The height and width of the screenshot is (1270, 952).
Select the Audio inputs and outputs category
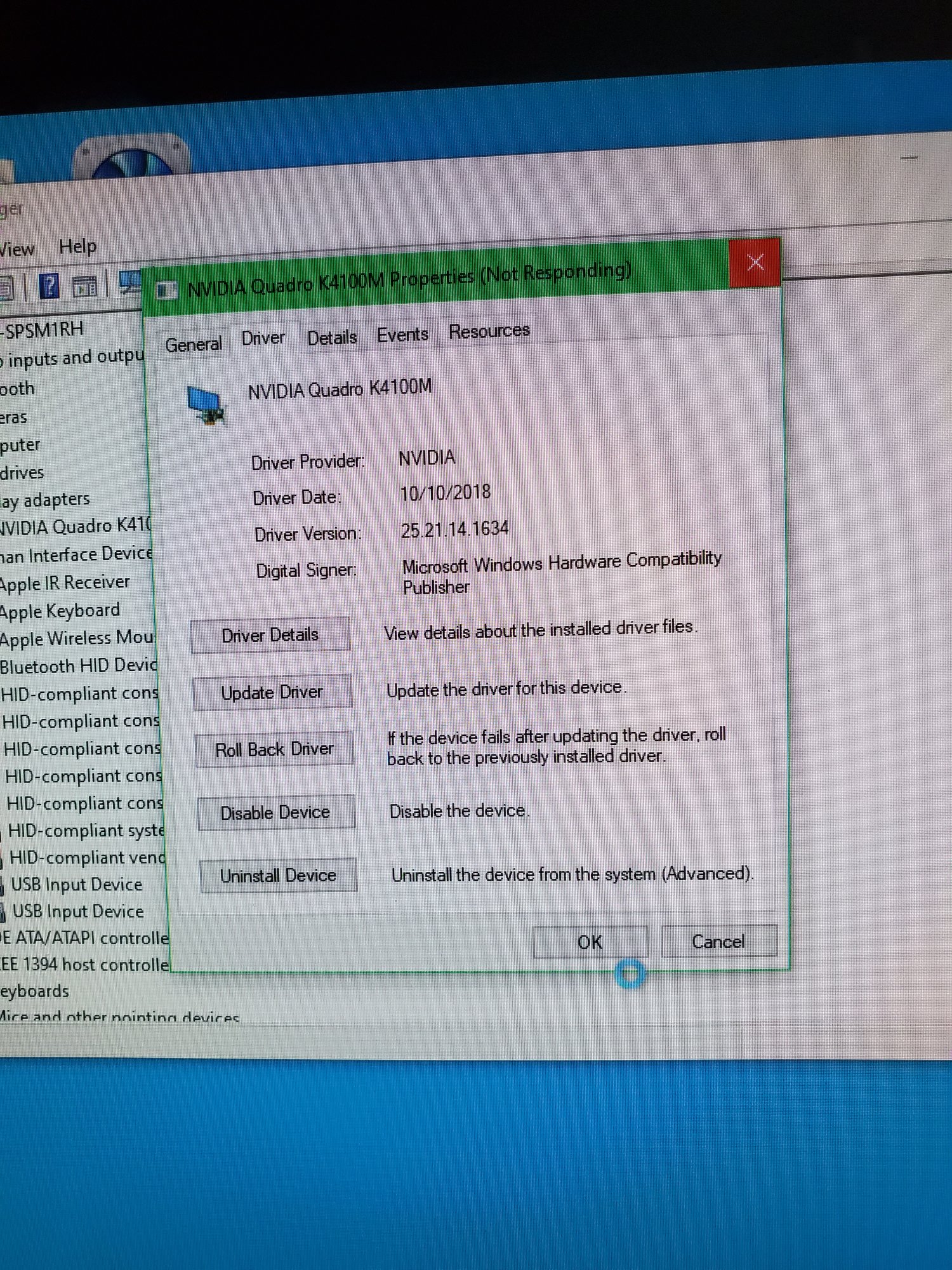click(72, 358)
